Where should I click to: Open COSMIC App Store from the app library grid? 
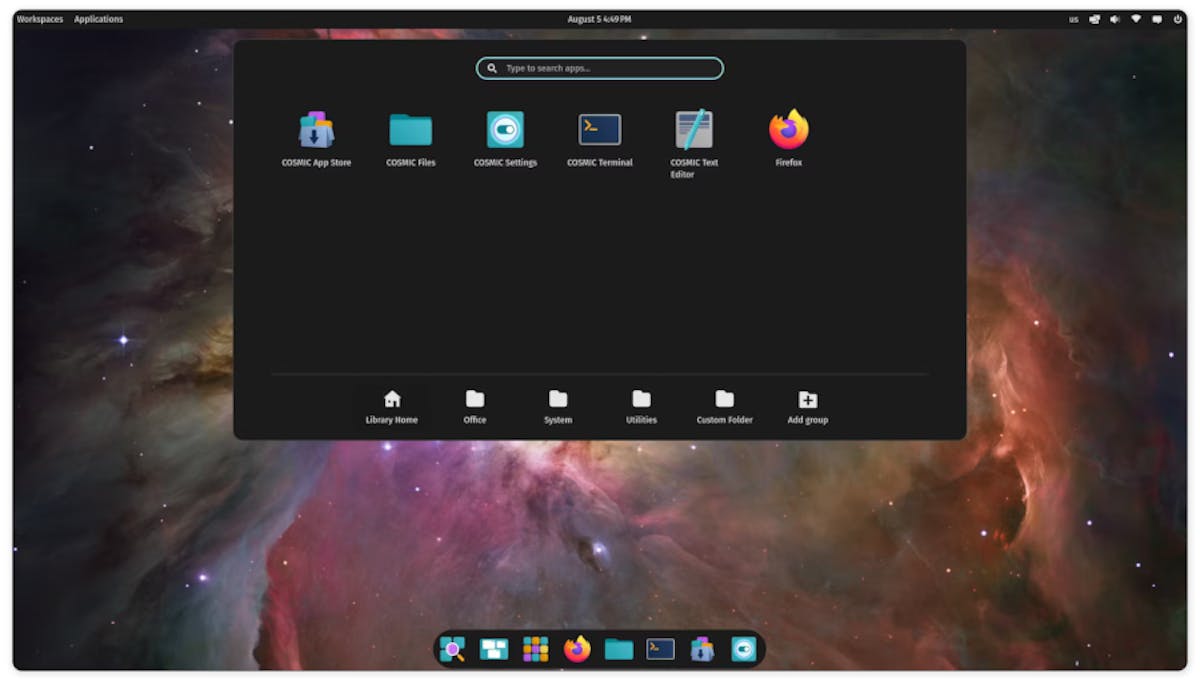pos(316,139)
